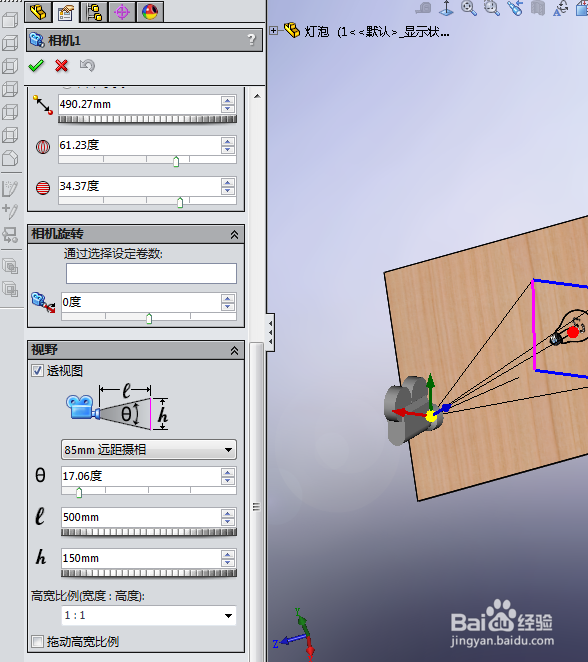
Task: Click the horizontal-striped sphere latitude icon
Action: (43, 187)
